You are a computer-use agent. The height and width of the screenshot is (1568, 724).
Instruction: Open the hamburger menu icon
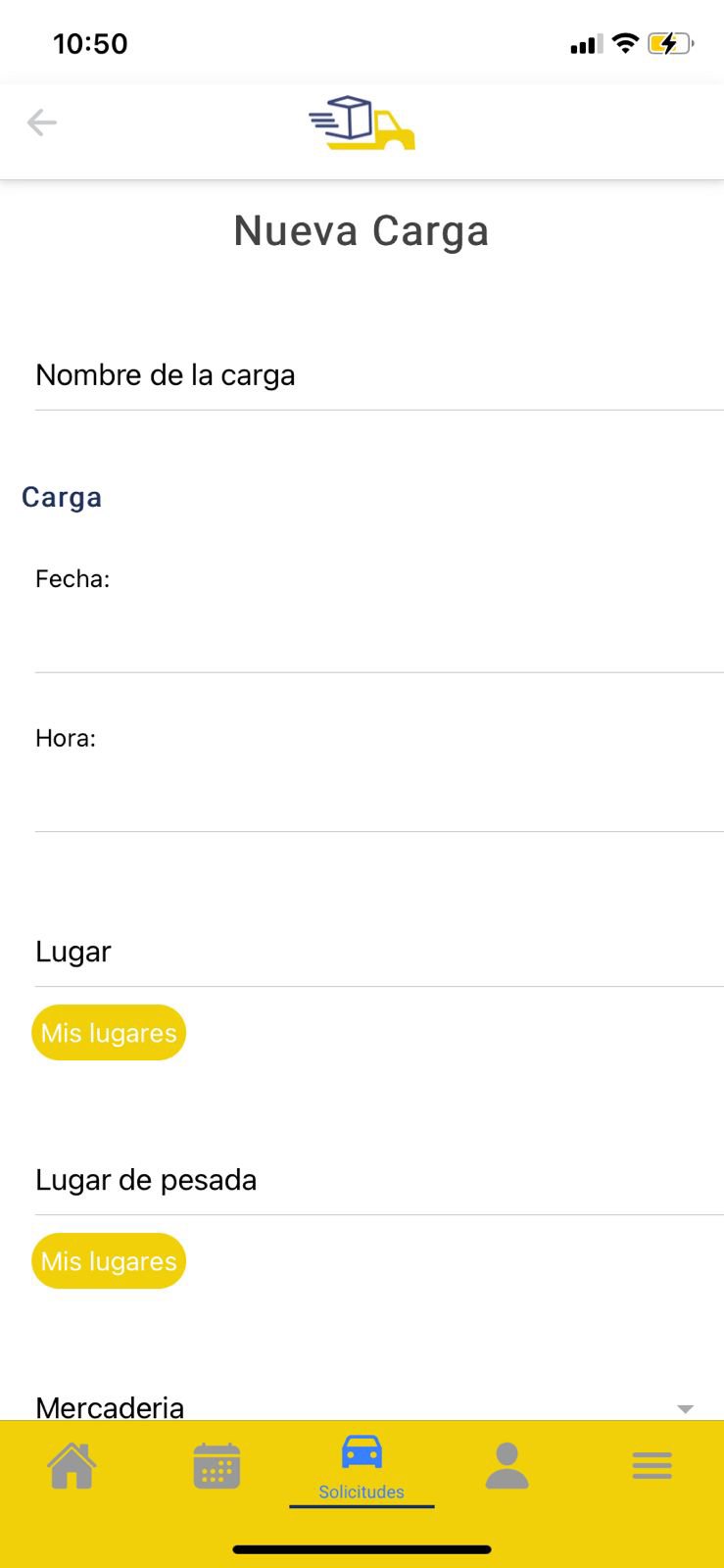[x=652, y=1466]
